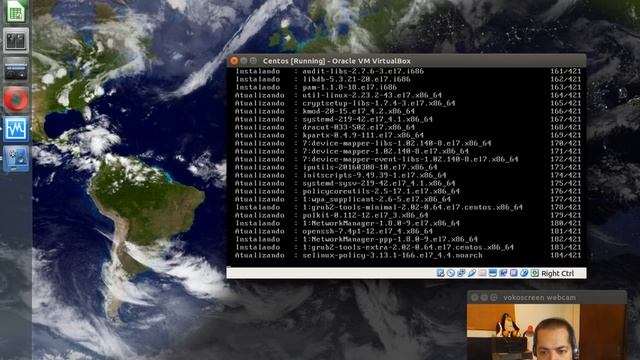The image size is (640, 360).
Task: Open the VirtualBox shared folders indicator
Action: click(x=482, y=273)
